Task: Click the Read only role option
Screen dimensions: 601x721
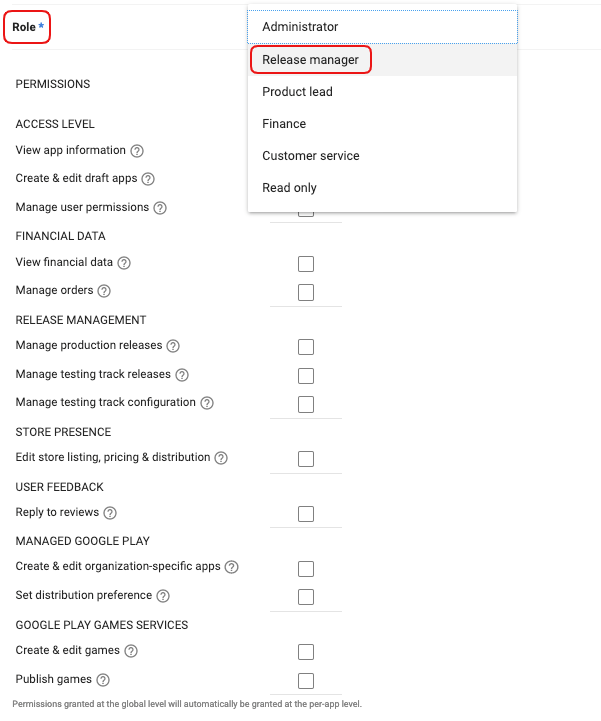Action: (289, 188)
